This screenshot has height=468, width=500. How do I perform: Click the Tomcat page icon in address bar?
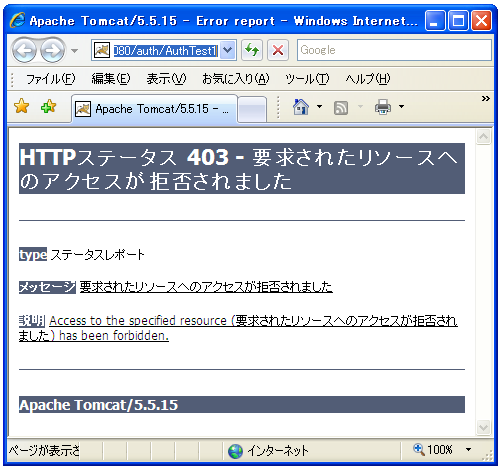(102, 50)
